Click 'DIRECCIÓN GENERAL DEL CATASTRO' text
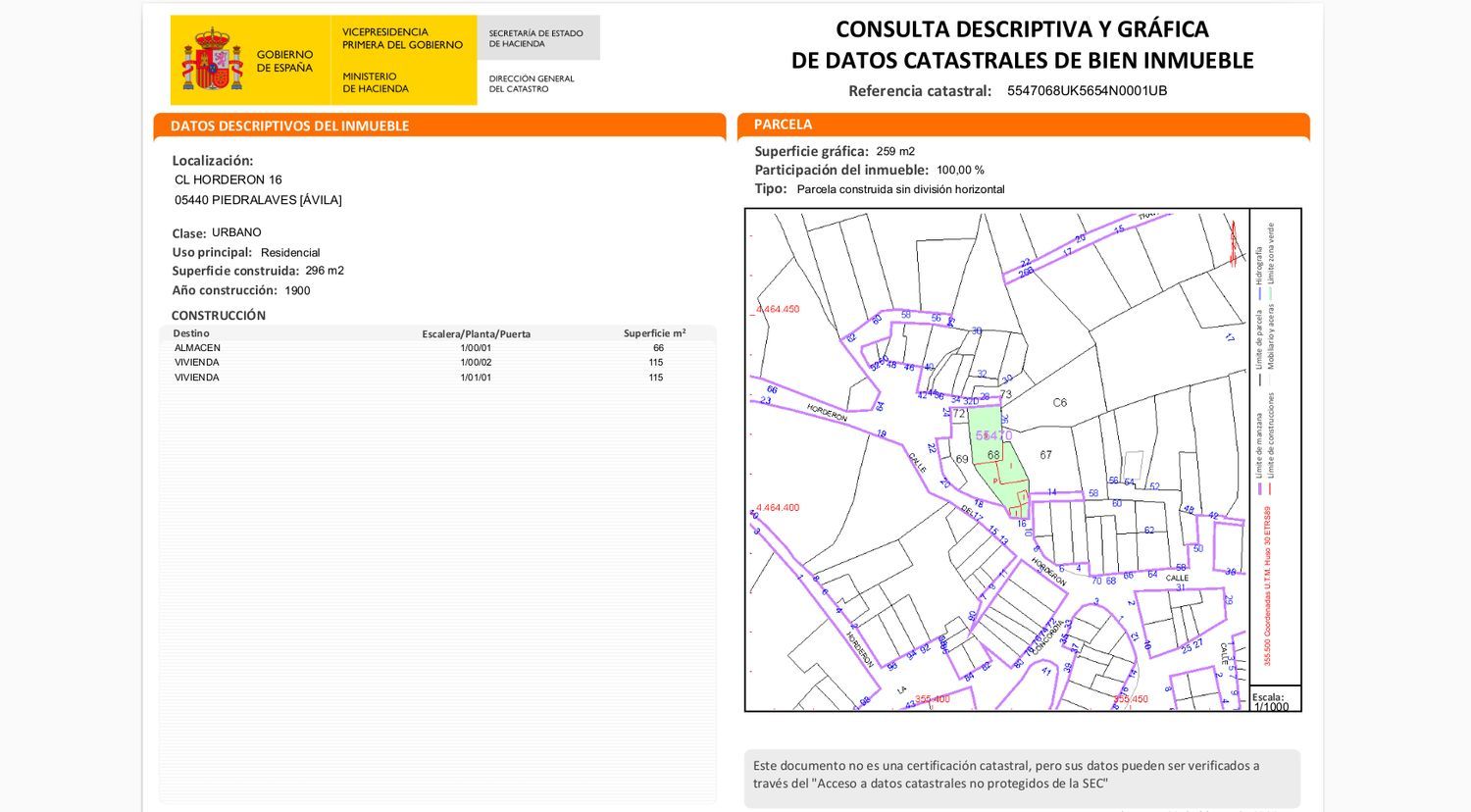 pyautogui.click(x=532, y=83)
